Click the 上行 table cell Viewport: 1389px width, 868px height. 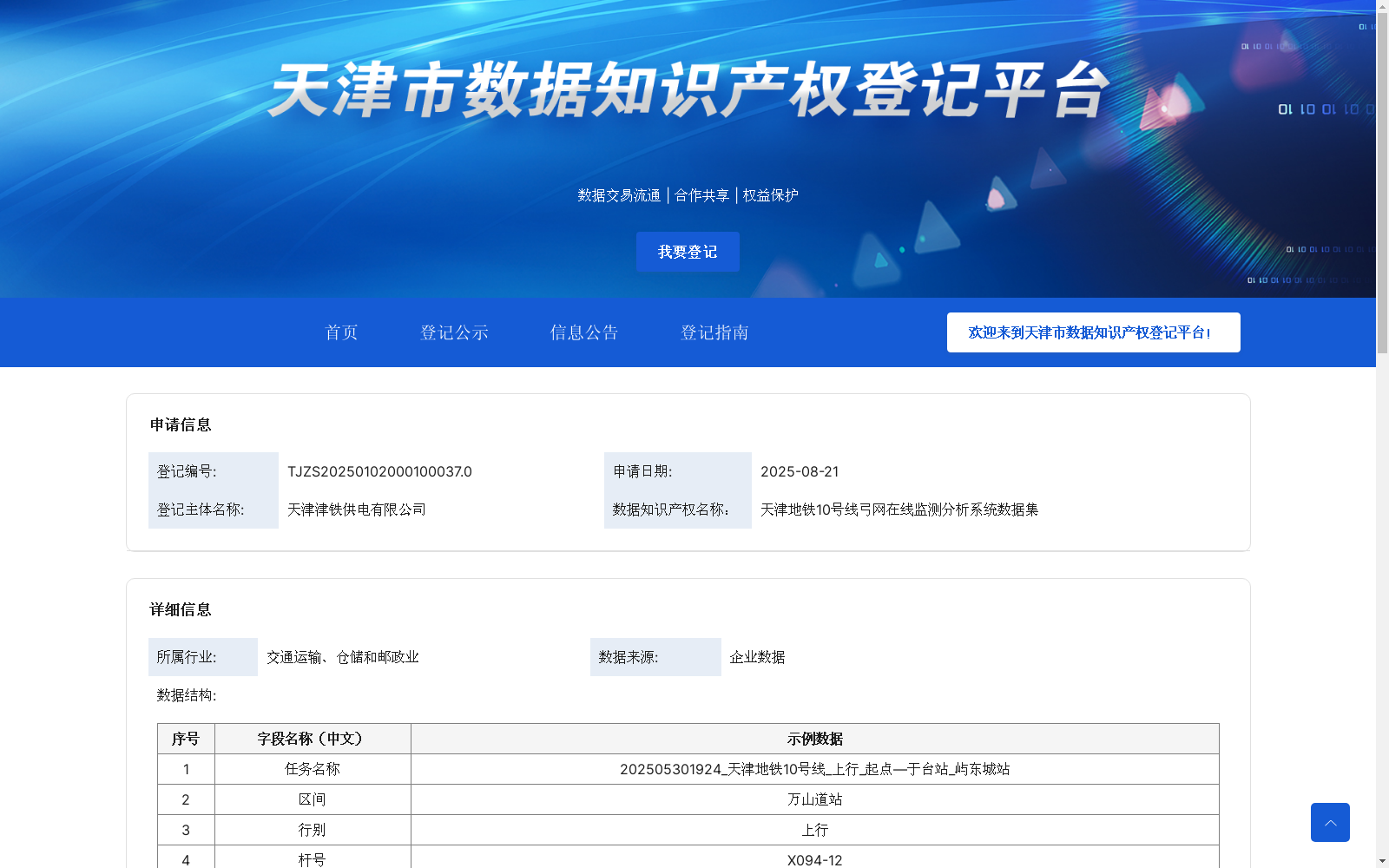tap(815, 830)
